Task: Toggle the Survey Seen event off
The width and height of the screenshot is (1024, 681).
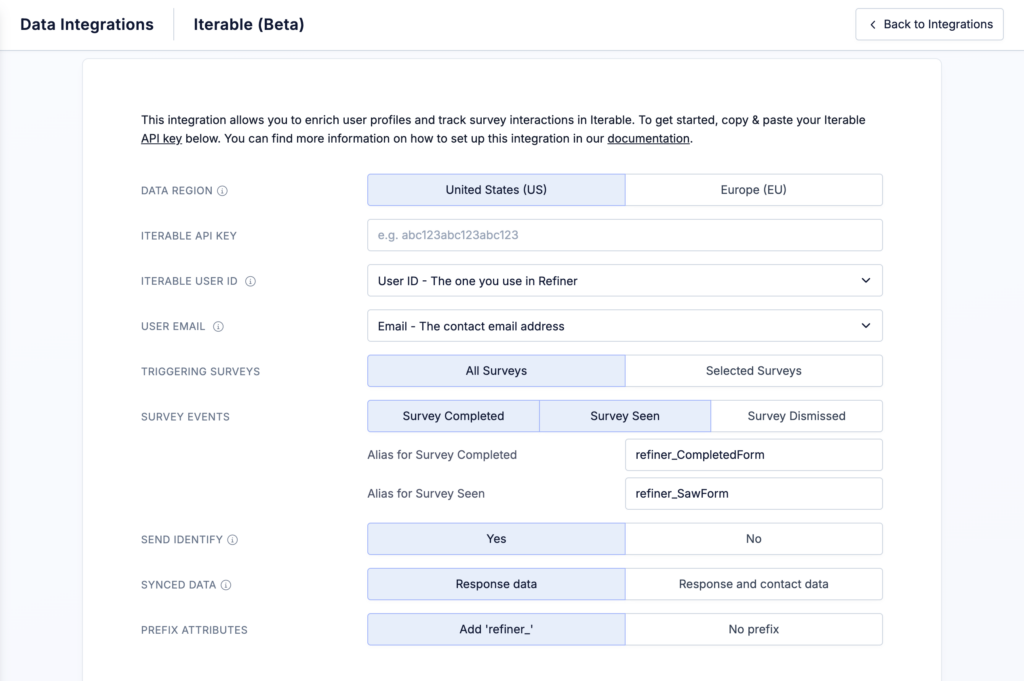Action: (x=624, y=416)
